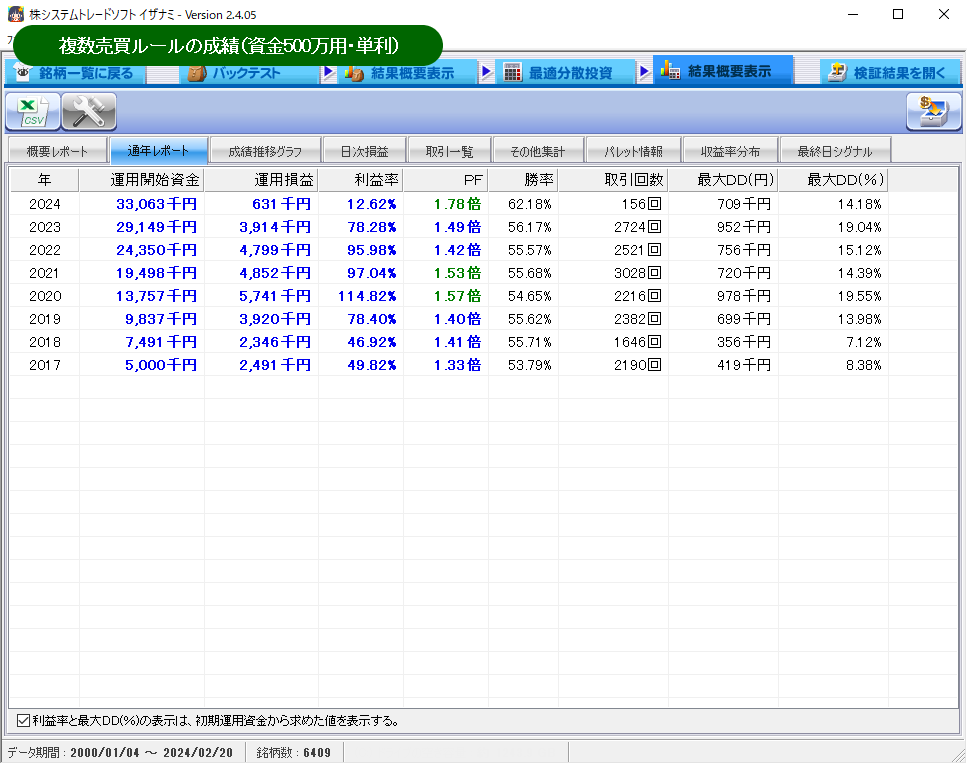Switch to the 概要レポート tab
This screenshot has height=764, width=967.
coord(57,152)
